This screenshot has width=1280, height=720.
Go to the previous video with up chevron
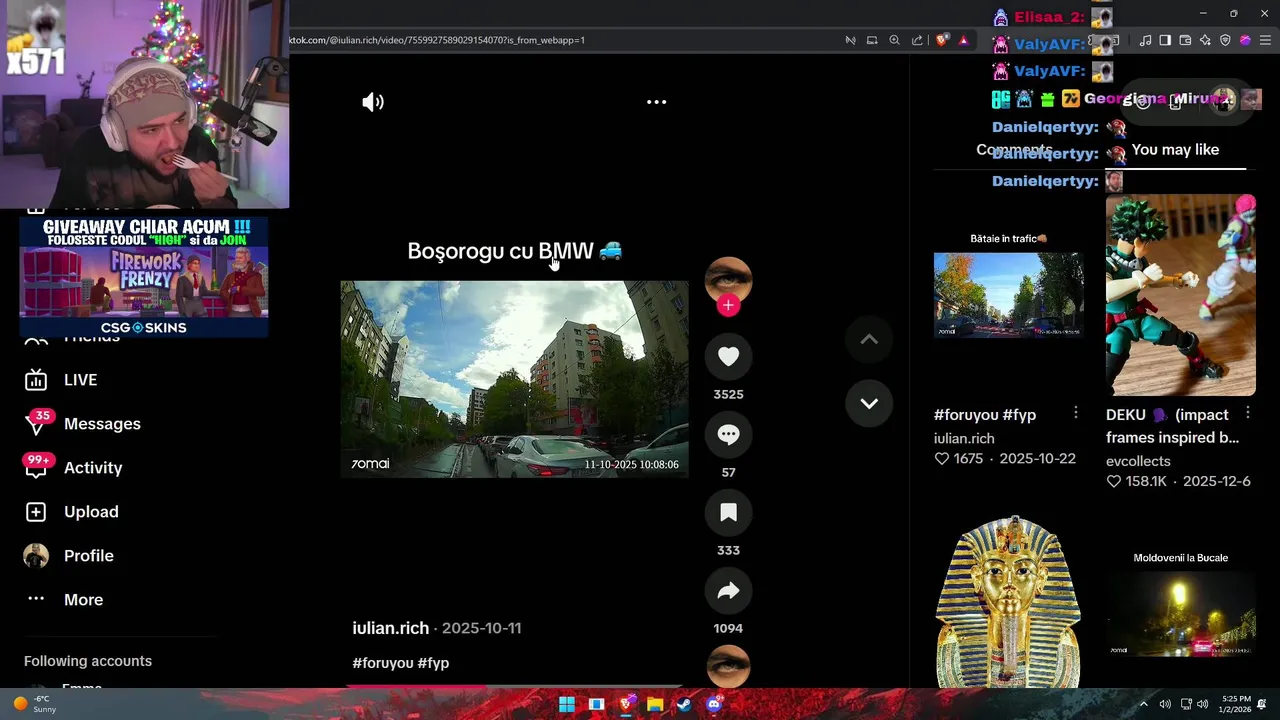pos(869,339)
